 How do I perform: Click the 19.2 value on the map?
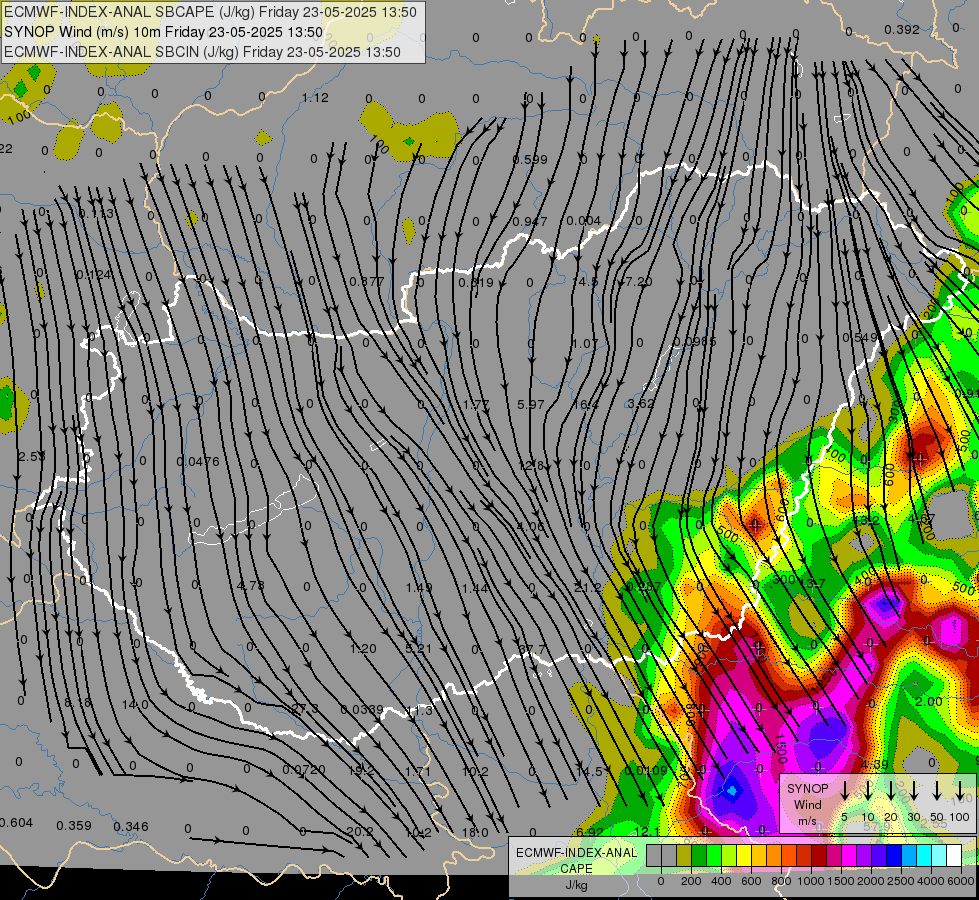click(361, 770)
